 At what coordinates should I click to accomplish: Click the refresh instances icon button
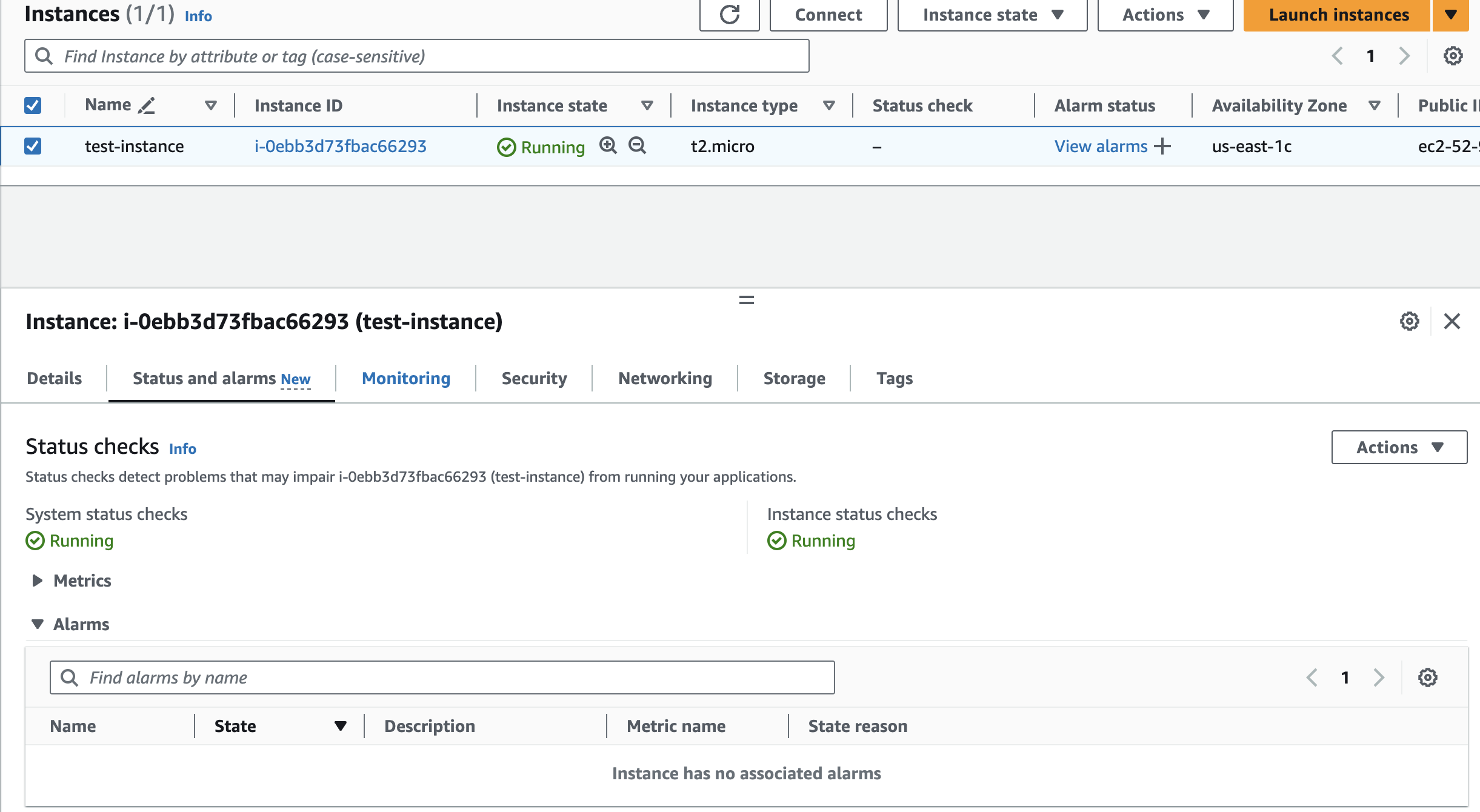pyautogui.click(x=729, y=15)
